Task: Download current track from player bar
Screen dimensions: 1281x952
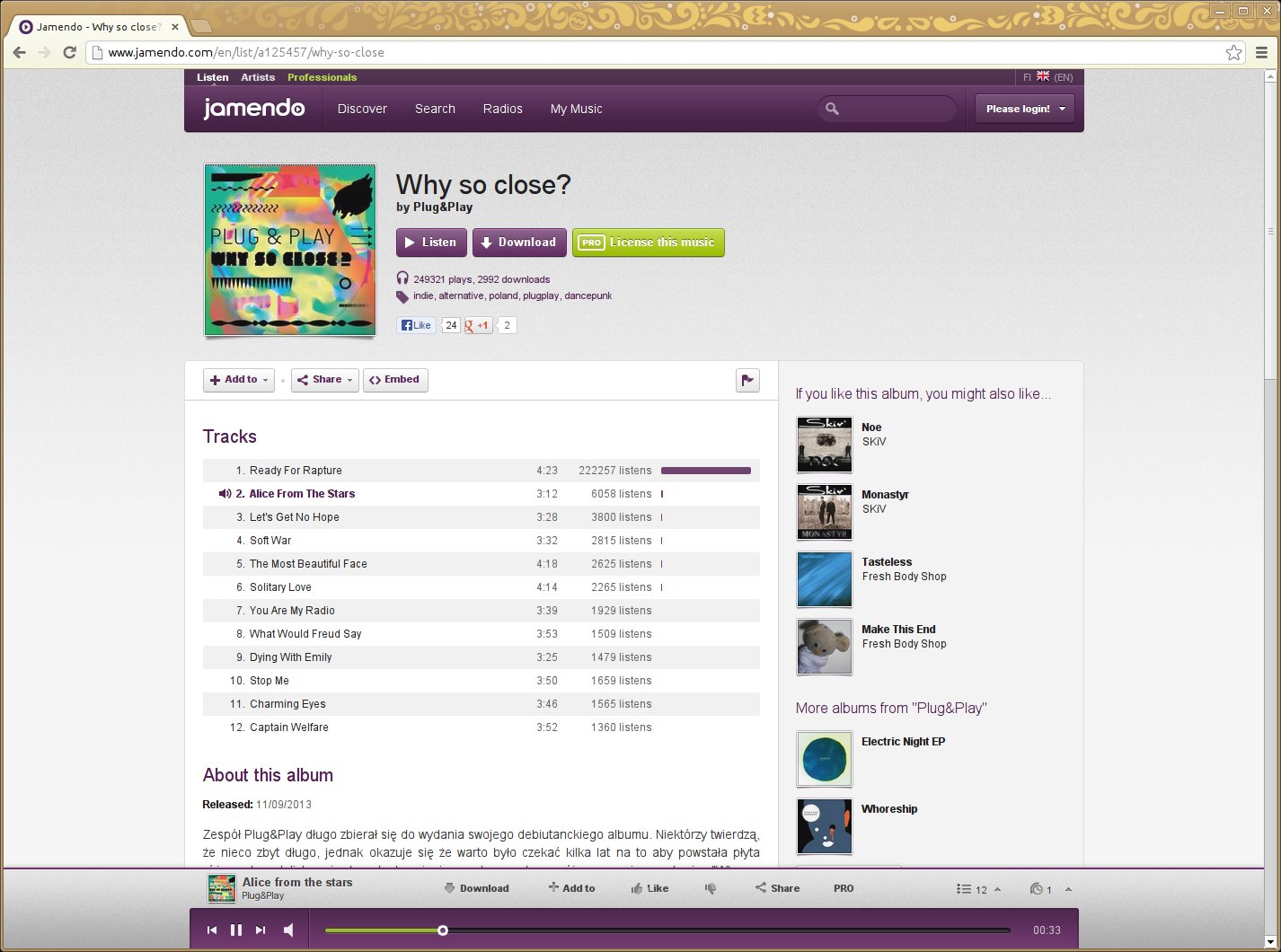Action: [477, 888]
